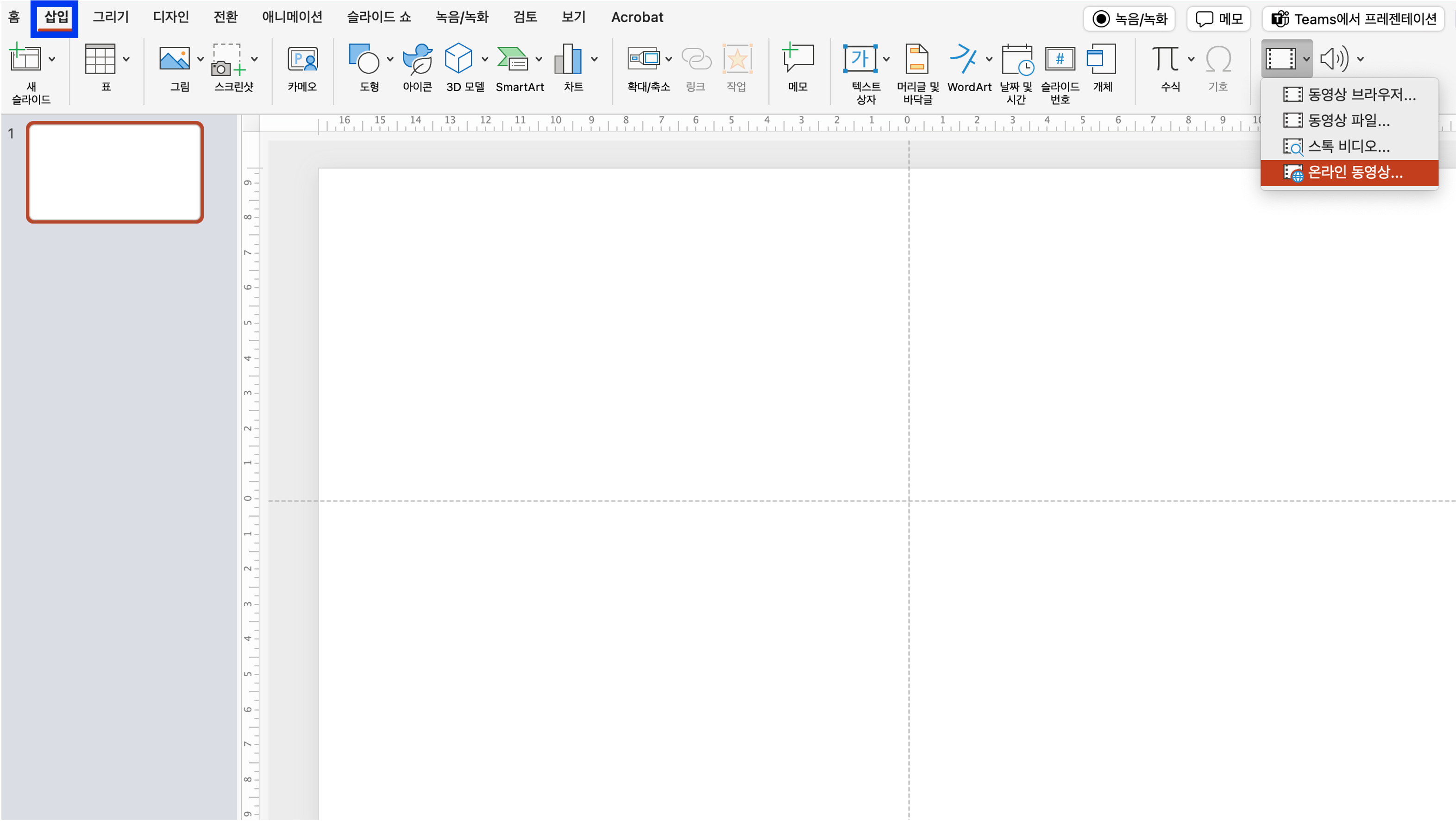
Task: Choose Online Video (온라인 동영상...)
Action: click(1349, 172)
